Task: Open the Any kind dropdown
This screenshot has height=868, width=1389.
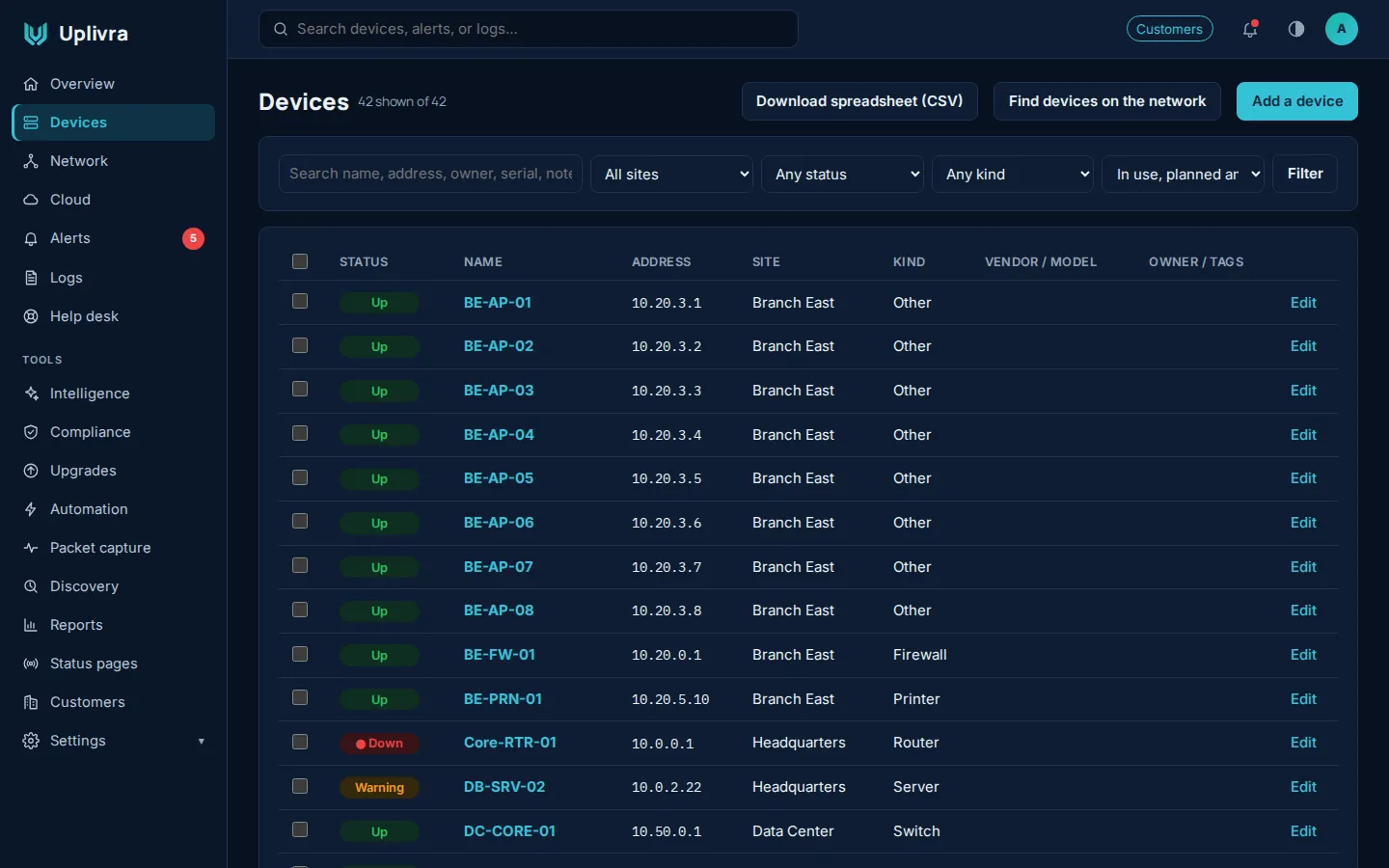Action: pyautogui.click(x=1013, y=174)
